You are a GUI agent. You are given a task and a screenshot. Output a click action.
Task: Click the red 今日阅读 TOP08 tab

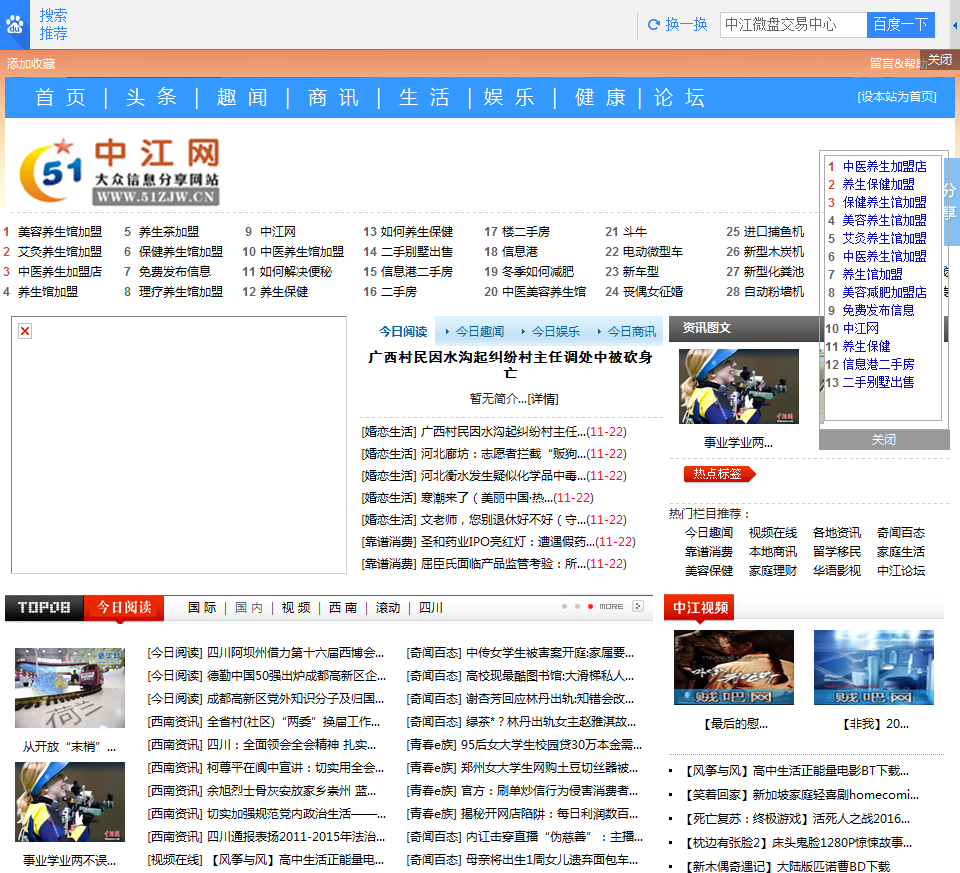[124, 607]
